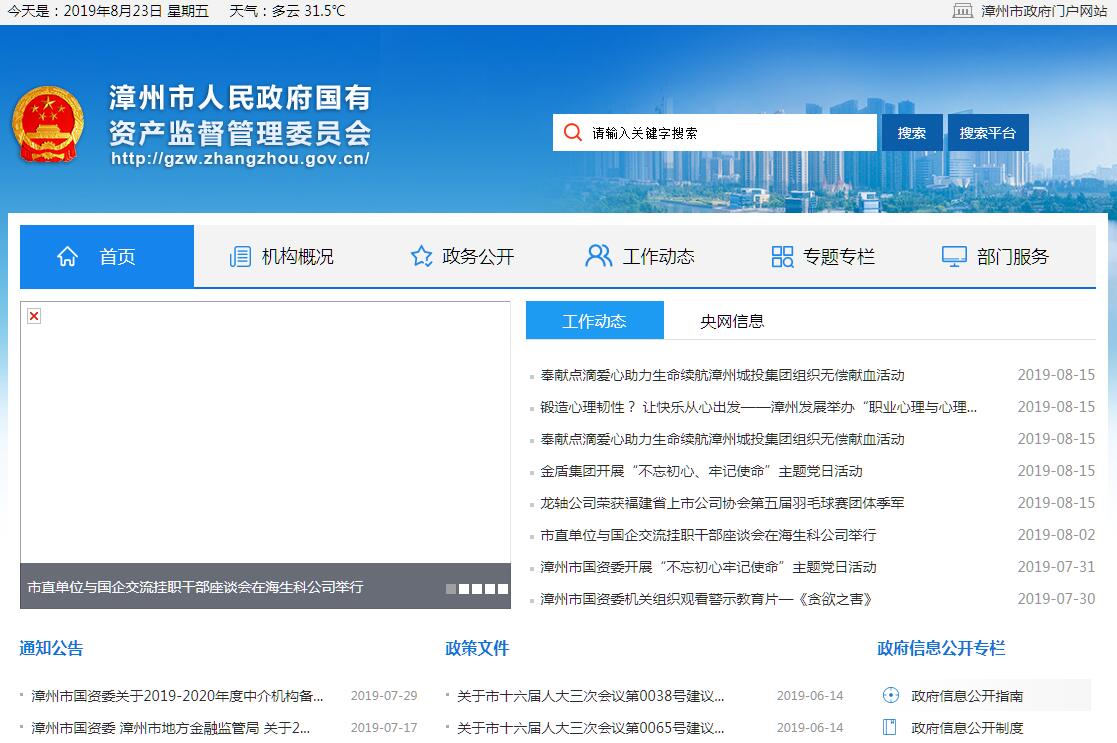This screenshot has height=743, width=1117.
Task: Click the compass icon beside 政府信息公开指南
Action: click(891, 696)
